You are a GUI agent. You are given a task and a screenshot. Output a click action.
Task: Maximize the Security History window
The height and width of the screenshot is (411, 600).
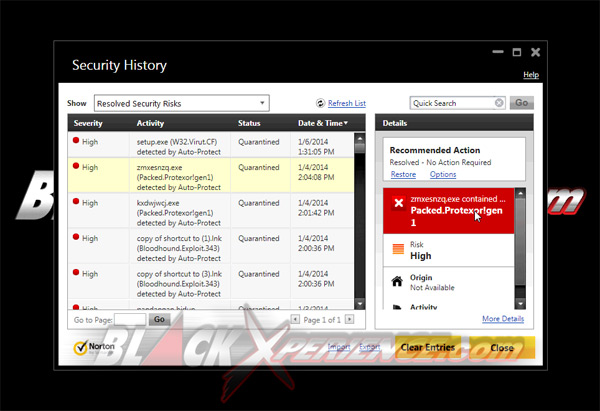517,52
